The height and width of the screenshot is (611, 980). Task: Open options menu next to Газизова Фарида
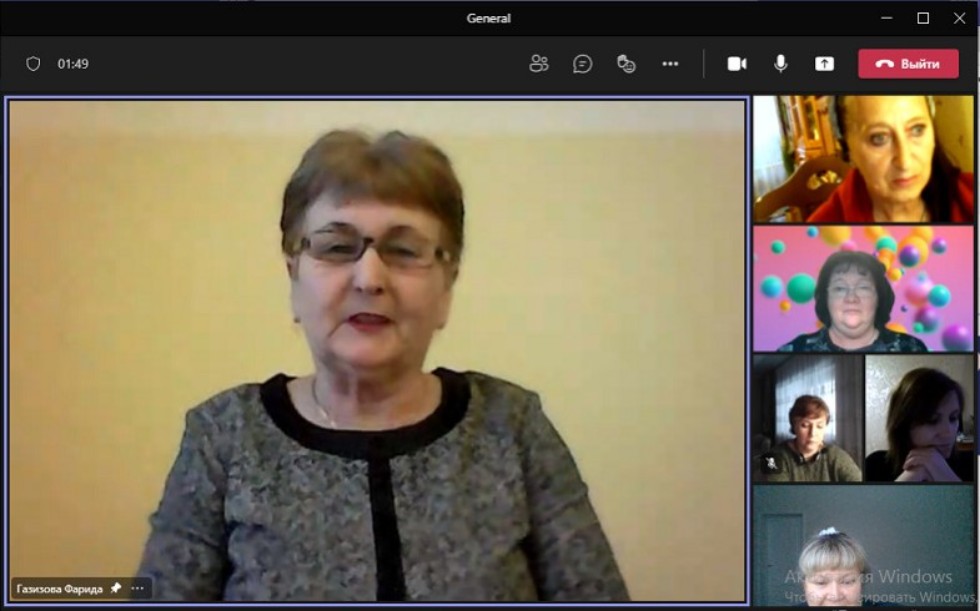tap(137, 589)
